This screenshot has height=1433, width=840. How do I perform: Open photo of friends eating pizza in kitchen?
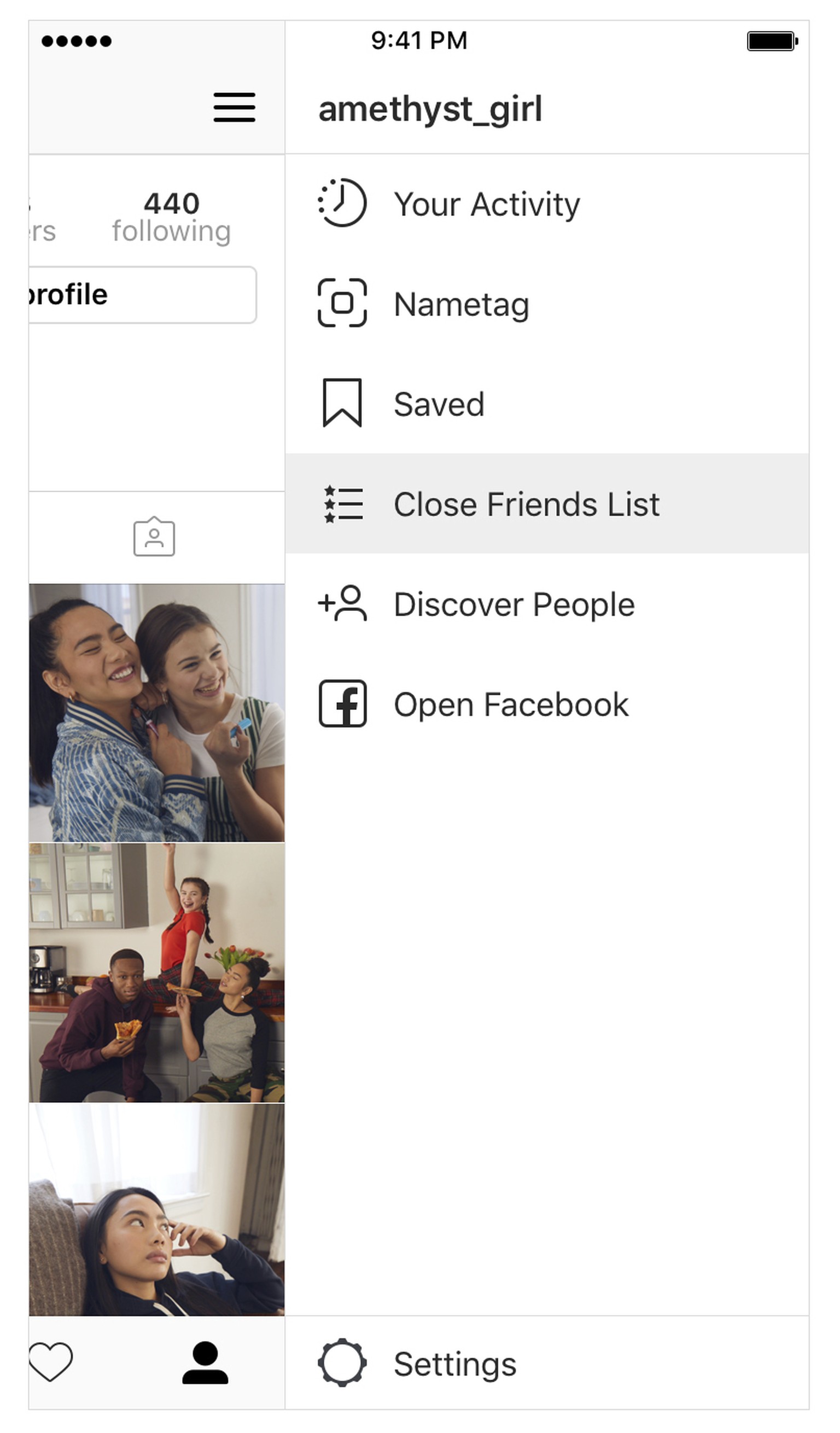tap(157, 973)
